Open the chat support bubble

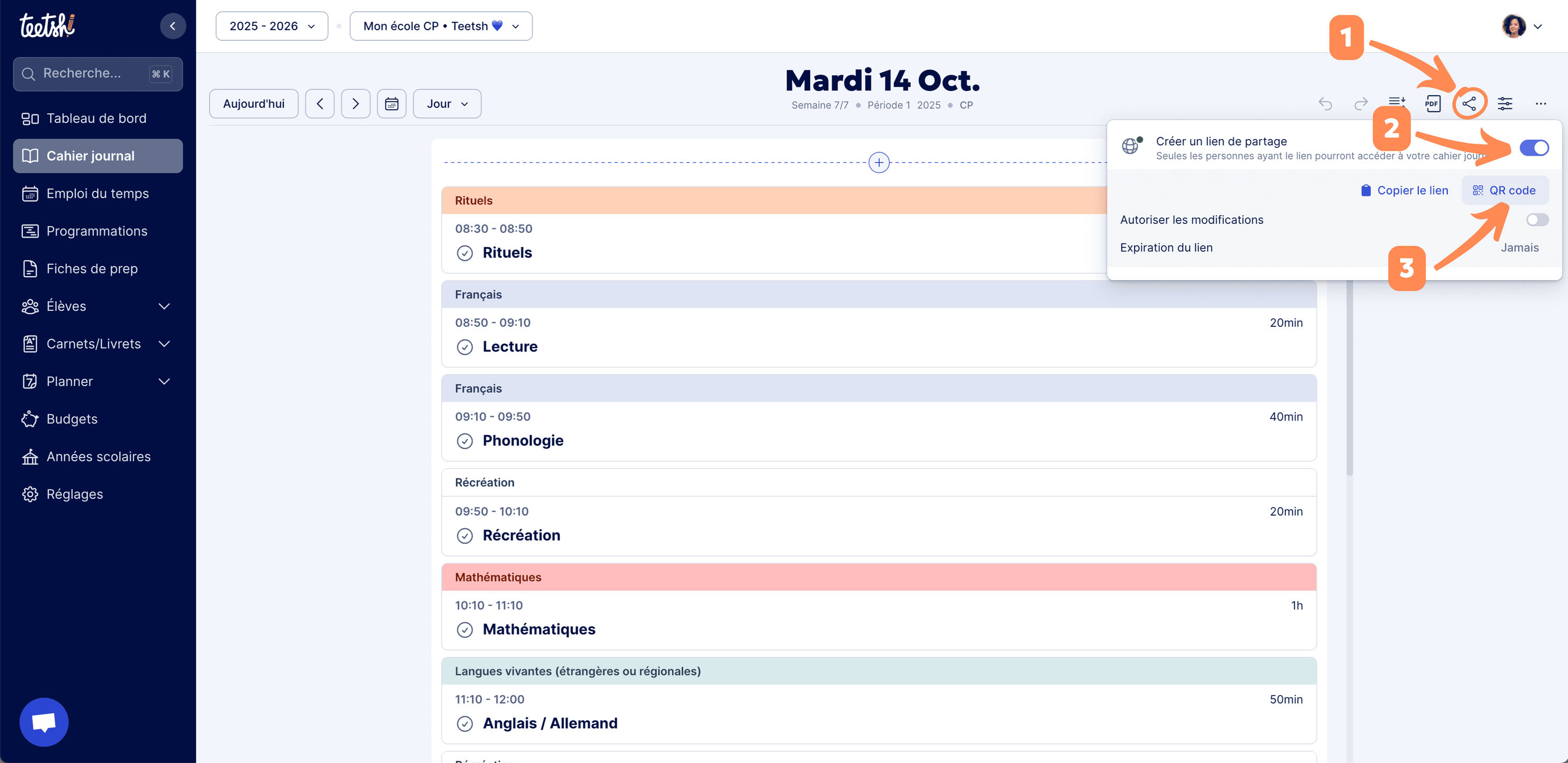point(44,722)
